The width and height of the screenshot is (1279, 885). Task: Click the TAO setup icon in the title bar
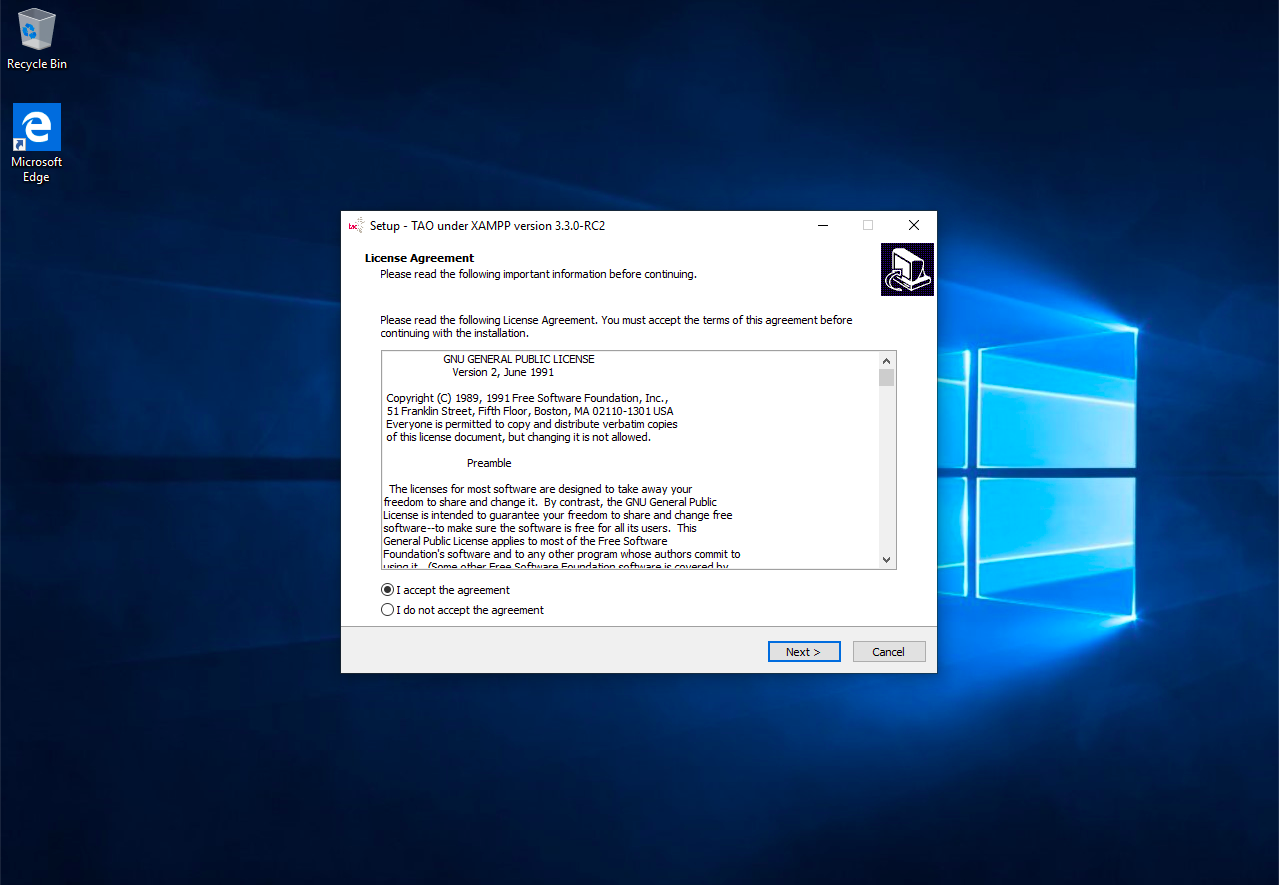[x=356, y=225]
